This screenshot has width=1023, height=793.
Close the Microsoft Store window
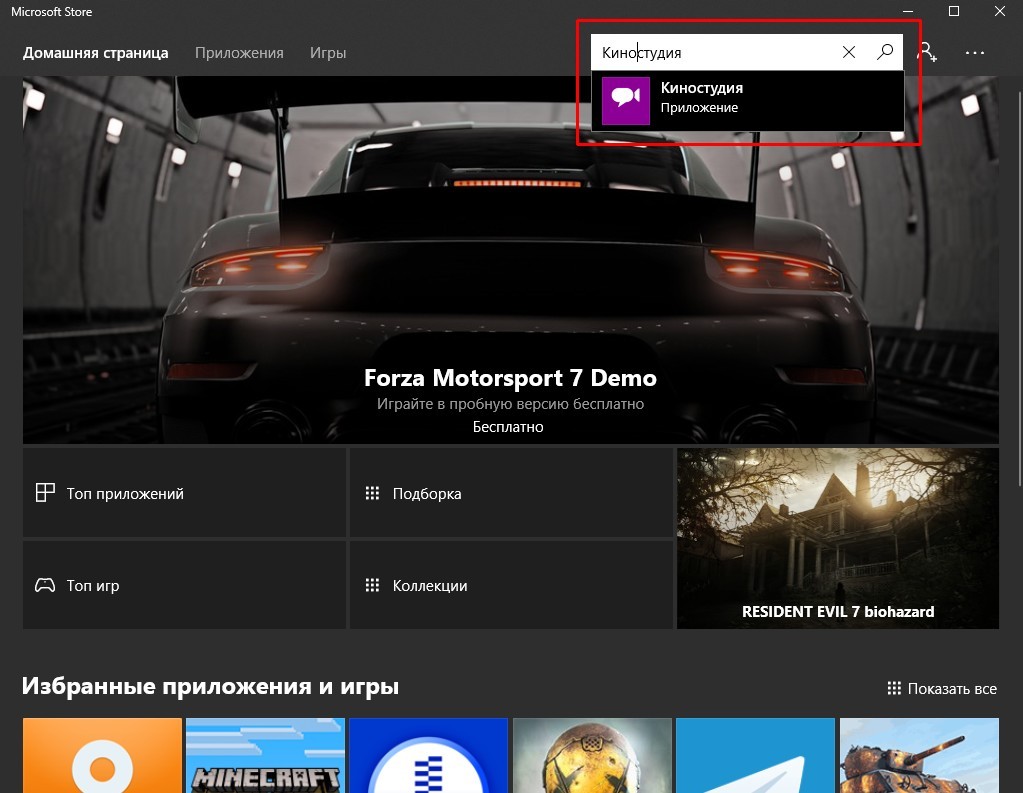(x=1000, y=11)
